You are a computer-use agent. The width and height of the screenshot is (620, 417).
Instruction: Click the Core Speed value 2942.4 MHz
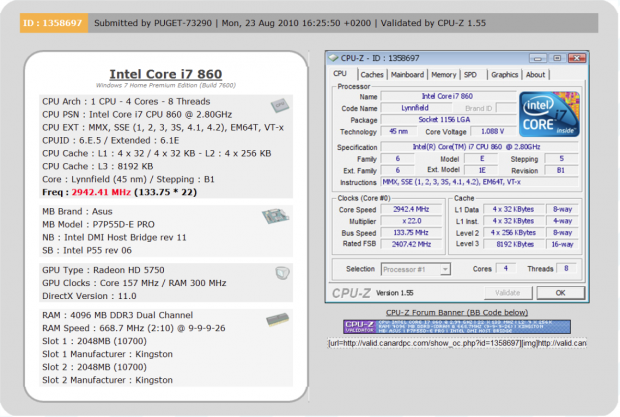pos(411,209)
